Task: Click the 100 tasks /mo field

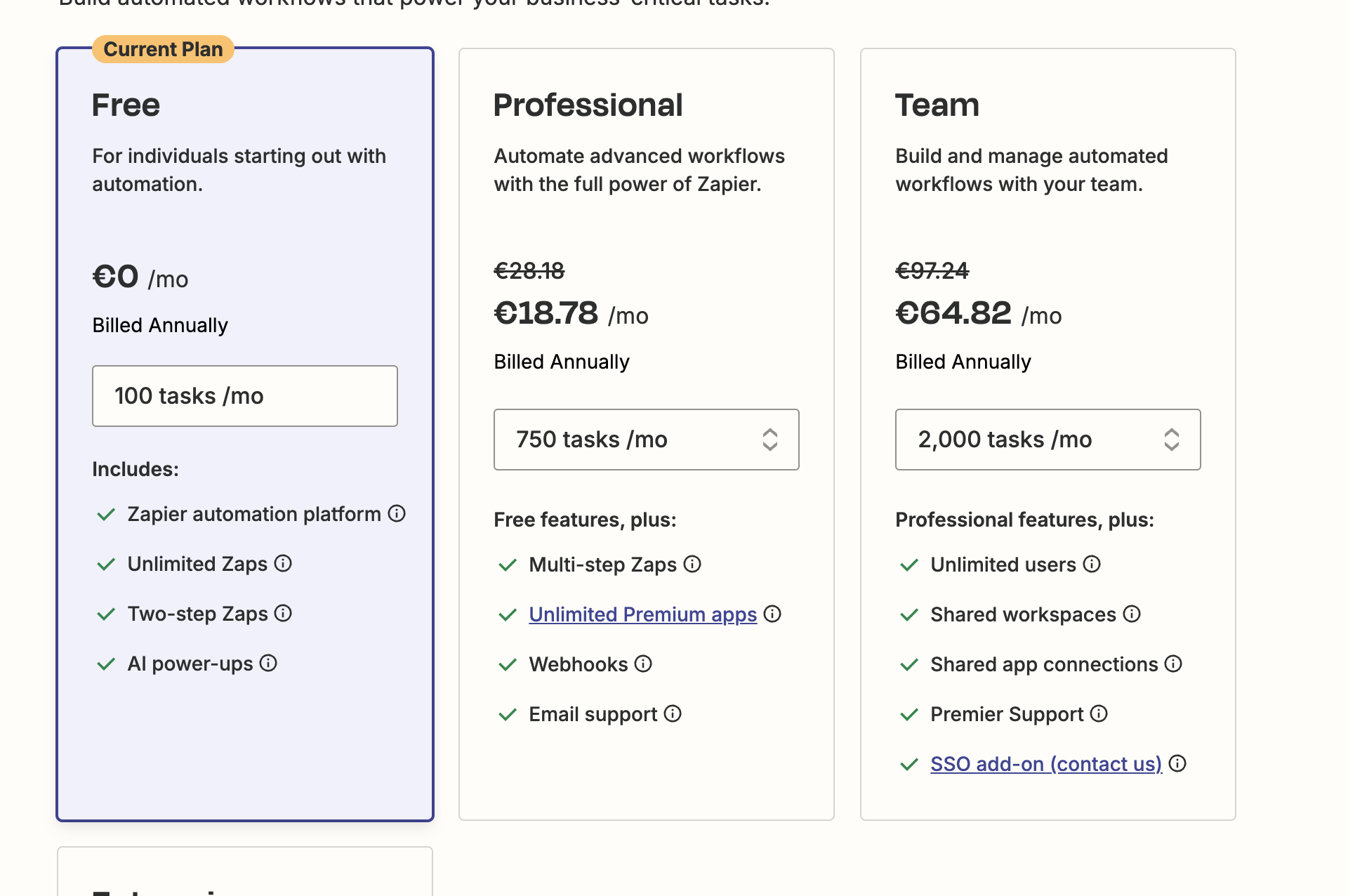Action: click(x=244, y=396)
